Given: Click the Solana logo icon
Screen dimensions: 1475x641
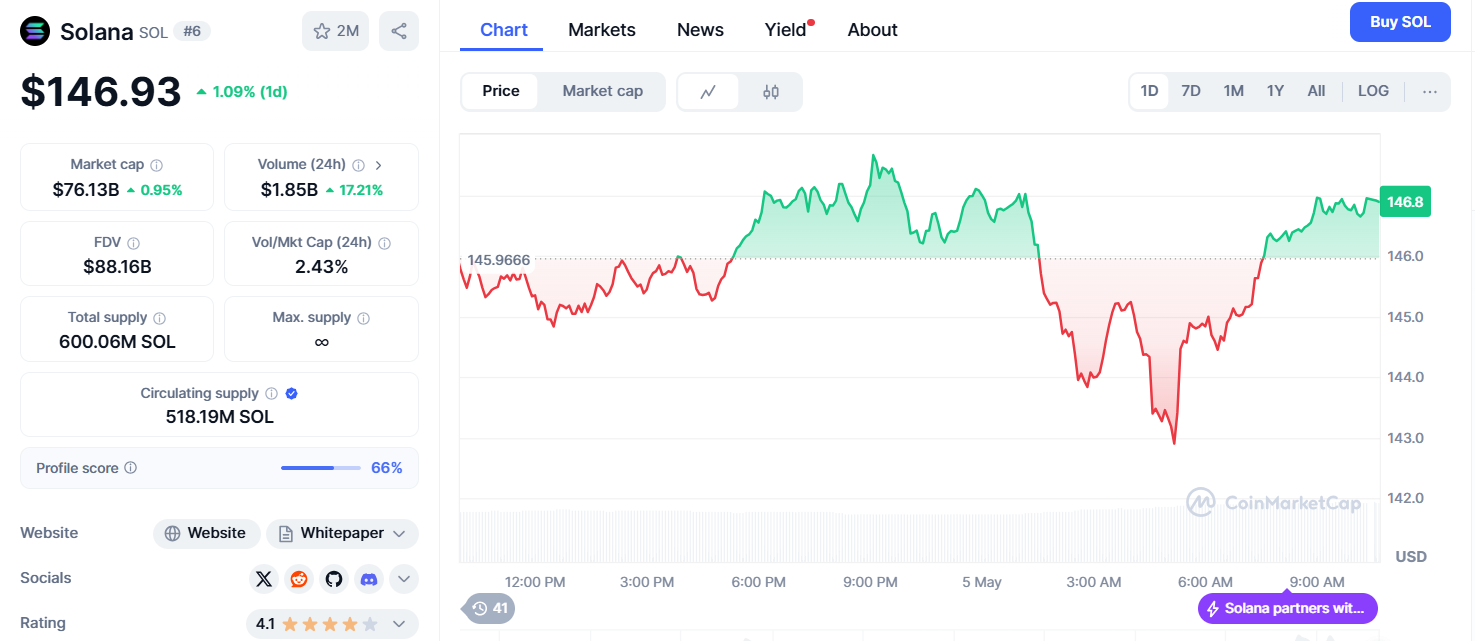Looking at the screenshot, I should pyautogui.click(x=35, y=31).
